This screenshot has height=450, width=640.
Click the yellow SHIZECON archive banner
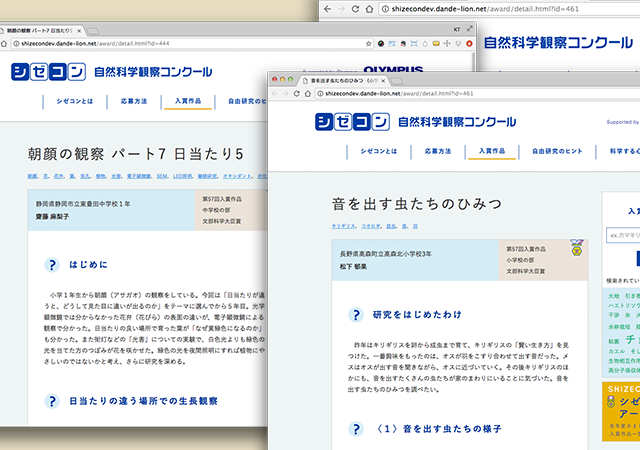(621, 411)
